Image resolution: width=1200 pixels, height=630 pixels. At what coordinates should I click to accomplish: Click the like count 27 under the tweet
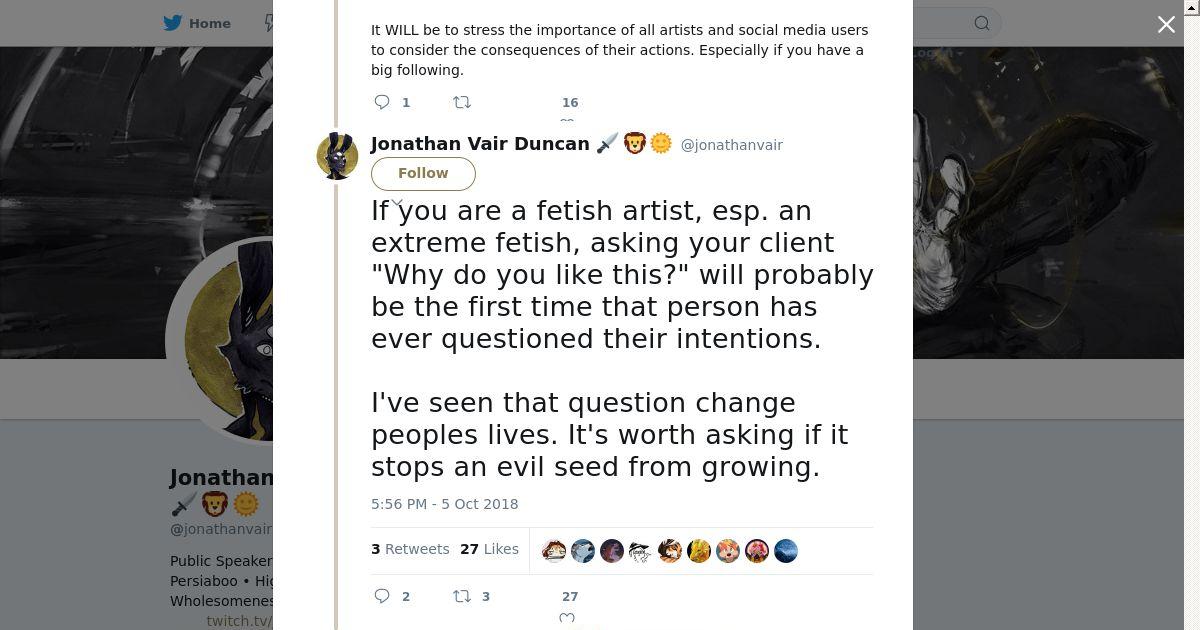click(x=570, y=596)
